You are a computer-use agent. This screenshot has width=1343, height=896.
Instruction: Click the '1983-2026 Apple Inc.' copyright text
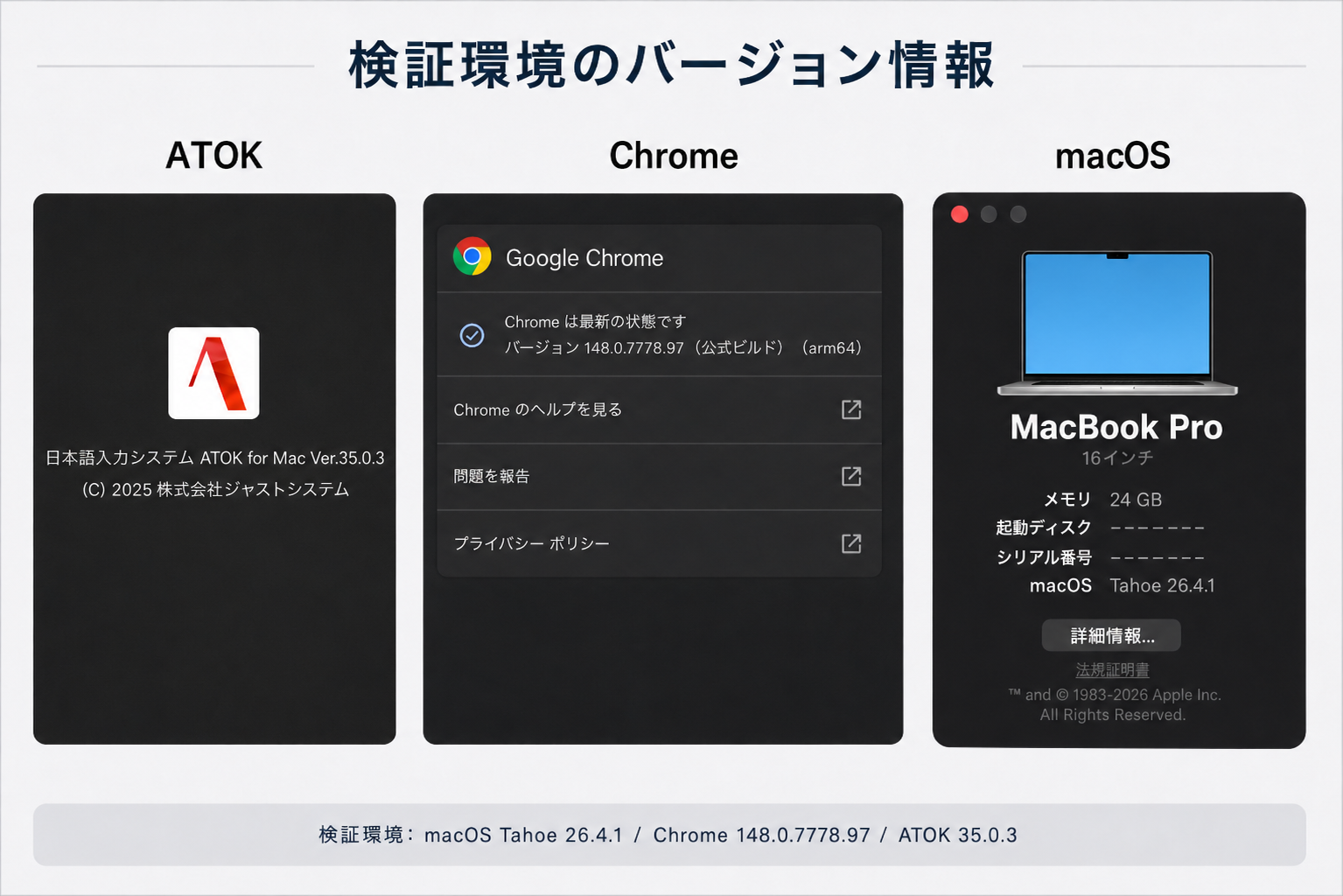[1147, 695]
